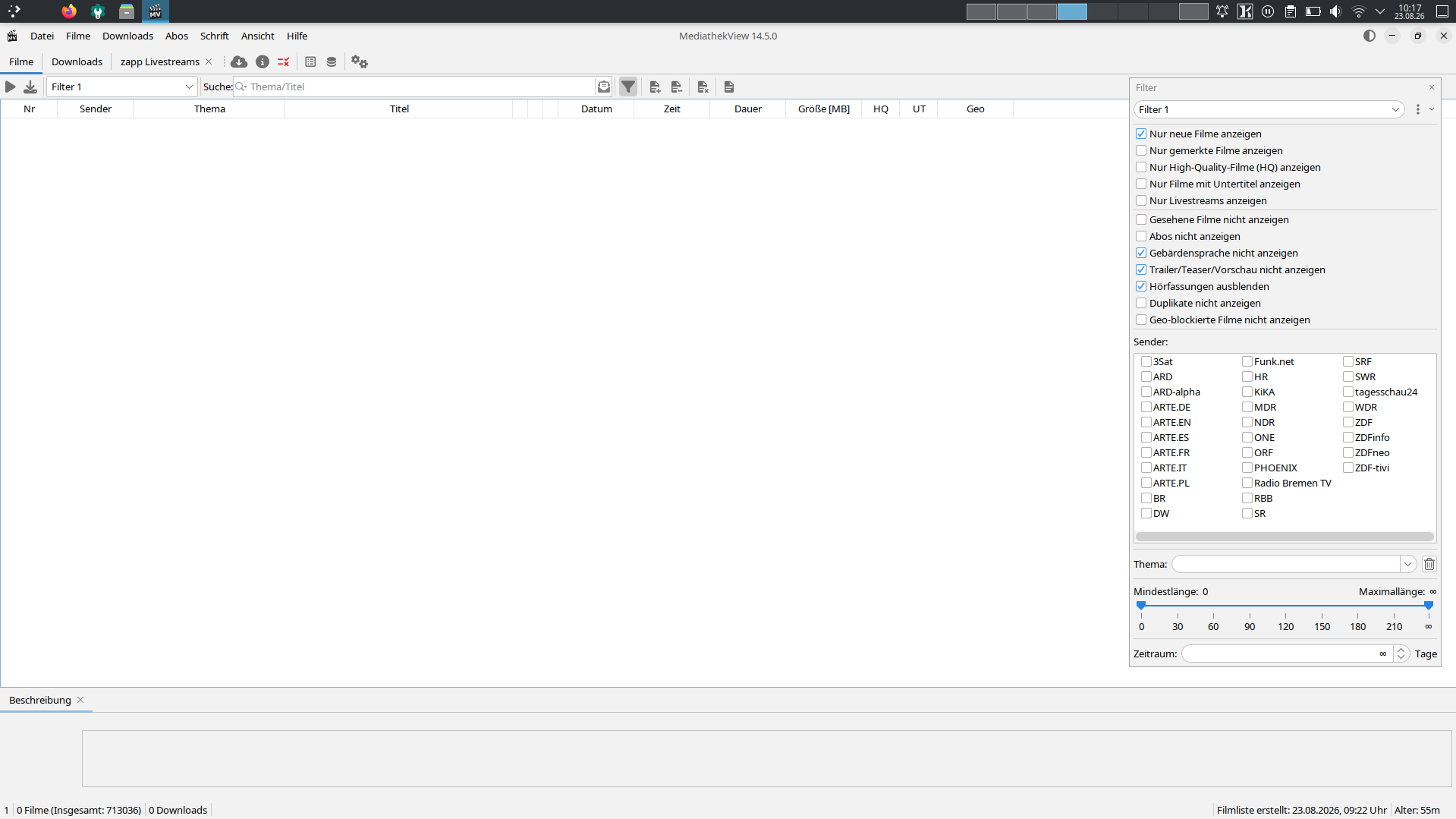Enable Nur gemerkte Filme anzeigen
This screenshot has width=1456, height=819.
tap(1141, 150)
